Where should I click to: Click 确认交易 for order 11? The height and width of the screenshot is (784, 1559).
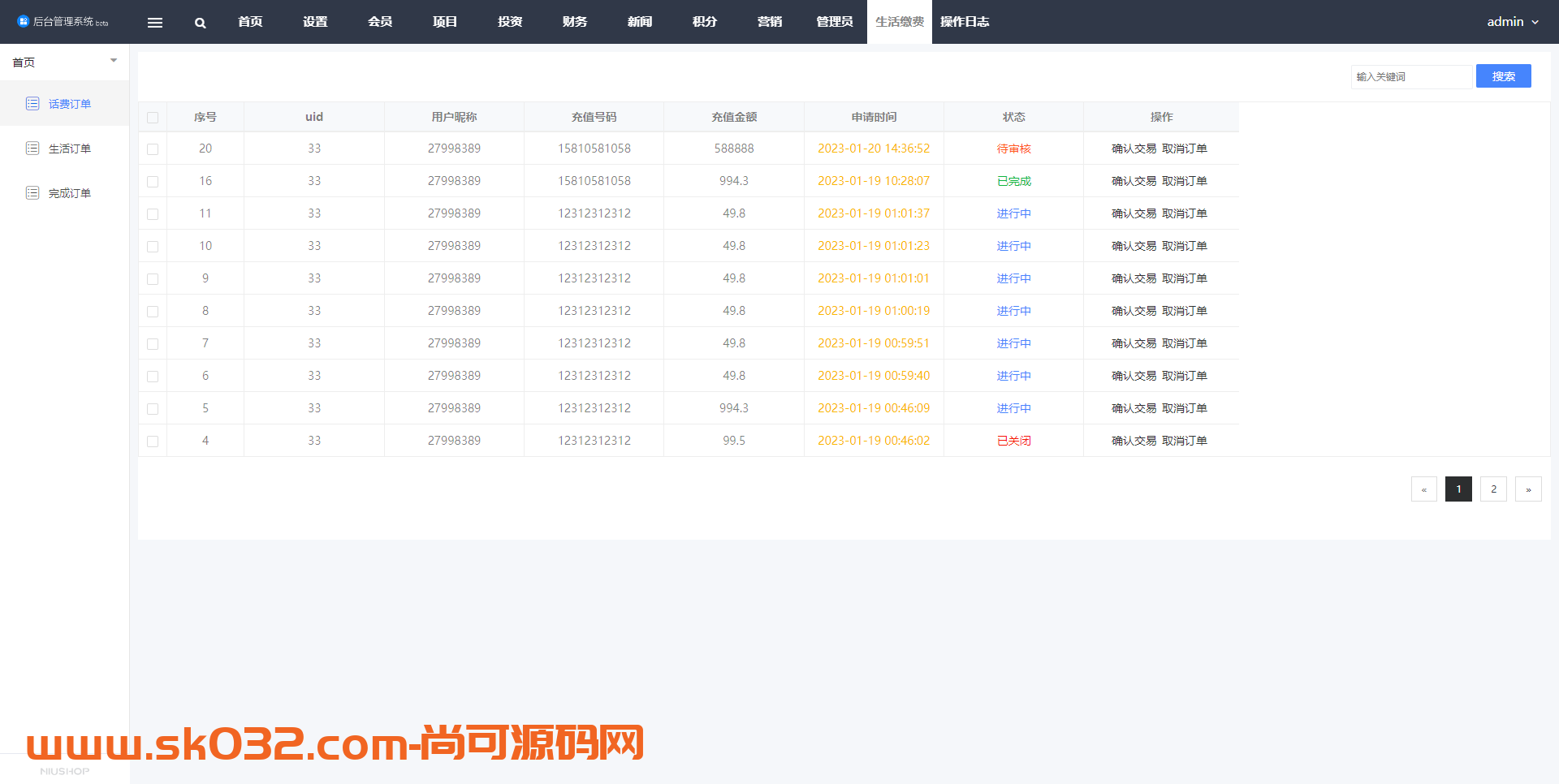coord(1134,213)
